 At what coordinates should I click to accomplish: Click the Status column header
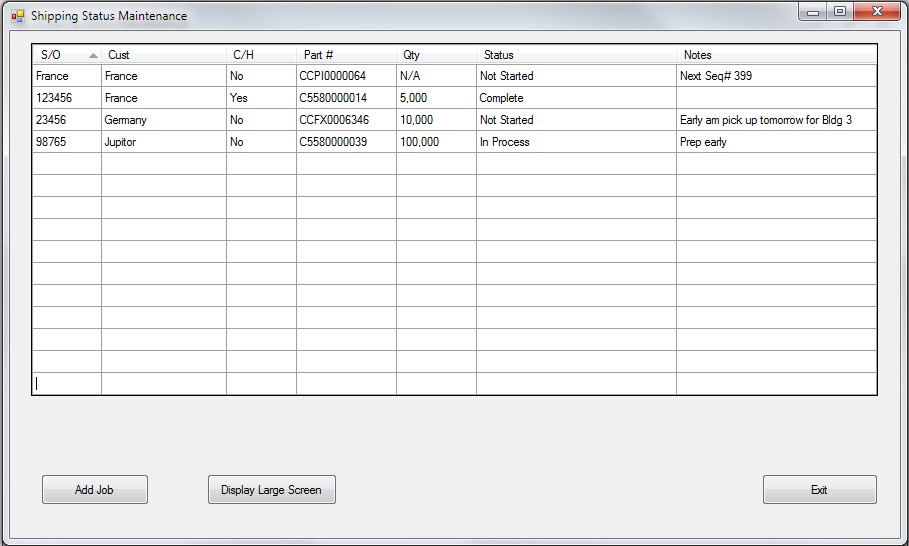tap(576, 54)
